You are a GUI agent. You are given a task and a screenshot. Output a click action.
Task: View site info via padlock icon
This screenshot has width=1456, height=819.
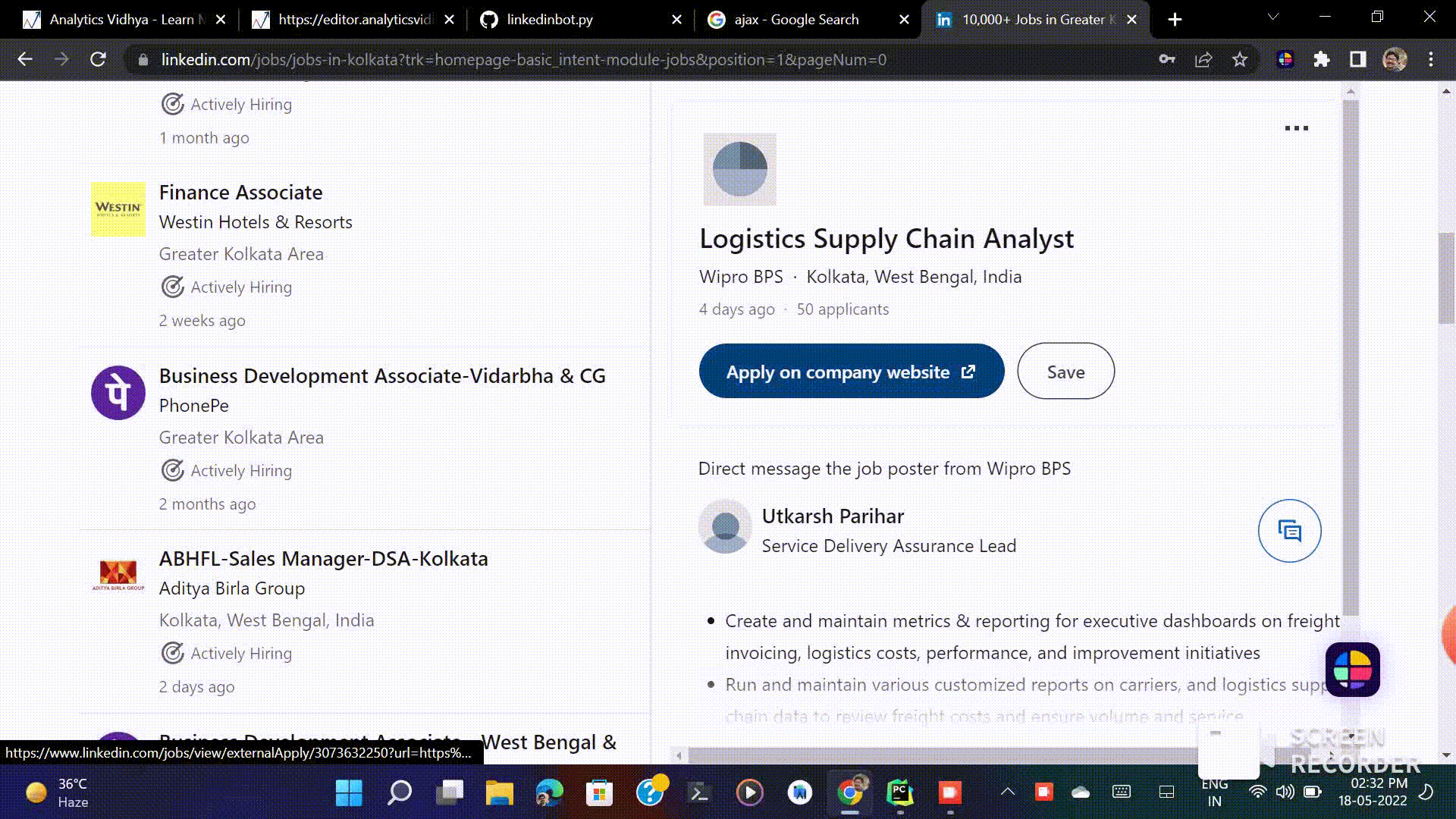click(x=143, y=59)
